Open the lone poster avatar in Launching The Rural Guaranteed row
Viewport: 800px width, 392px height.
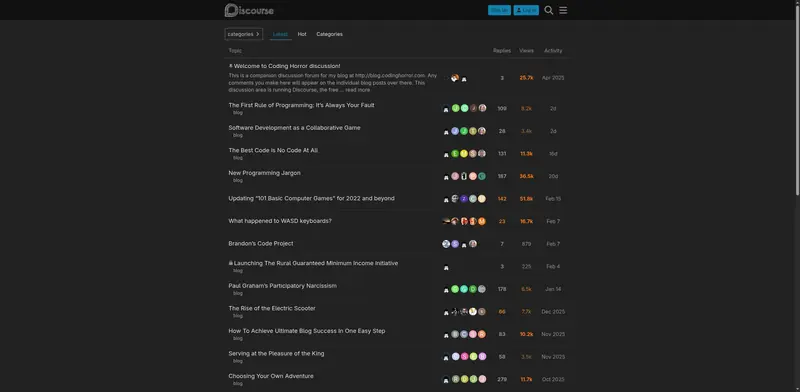tap(446, 267)
